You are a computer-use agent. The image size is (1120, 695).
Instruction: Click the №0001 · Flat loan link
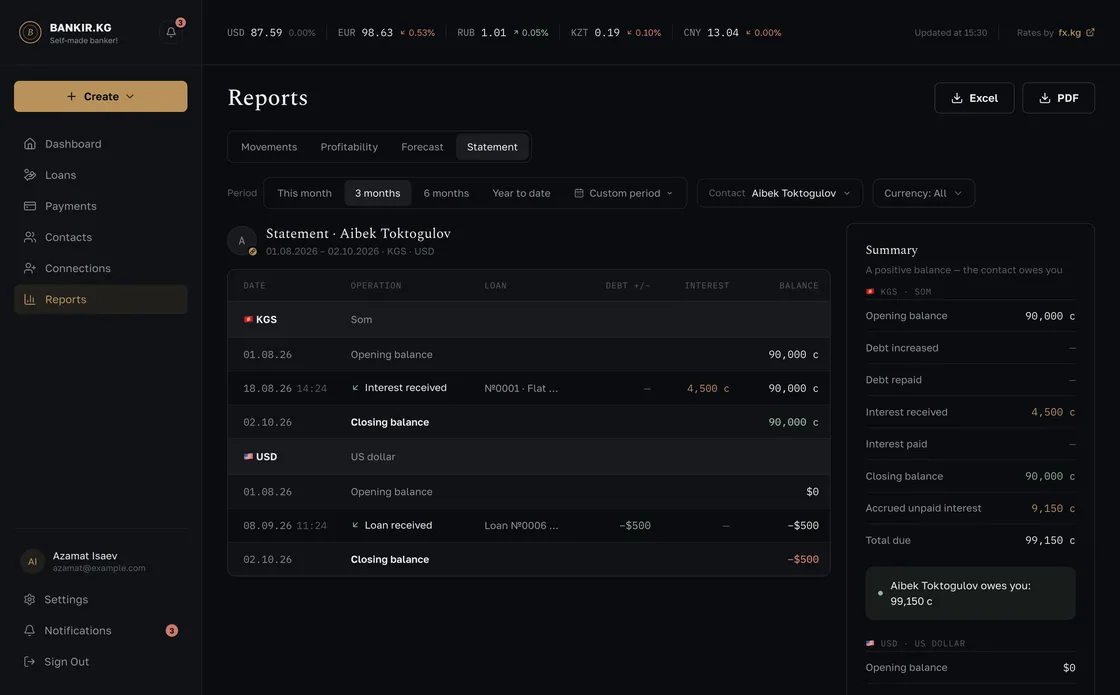point(521,389)
